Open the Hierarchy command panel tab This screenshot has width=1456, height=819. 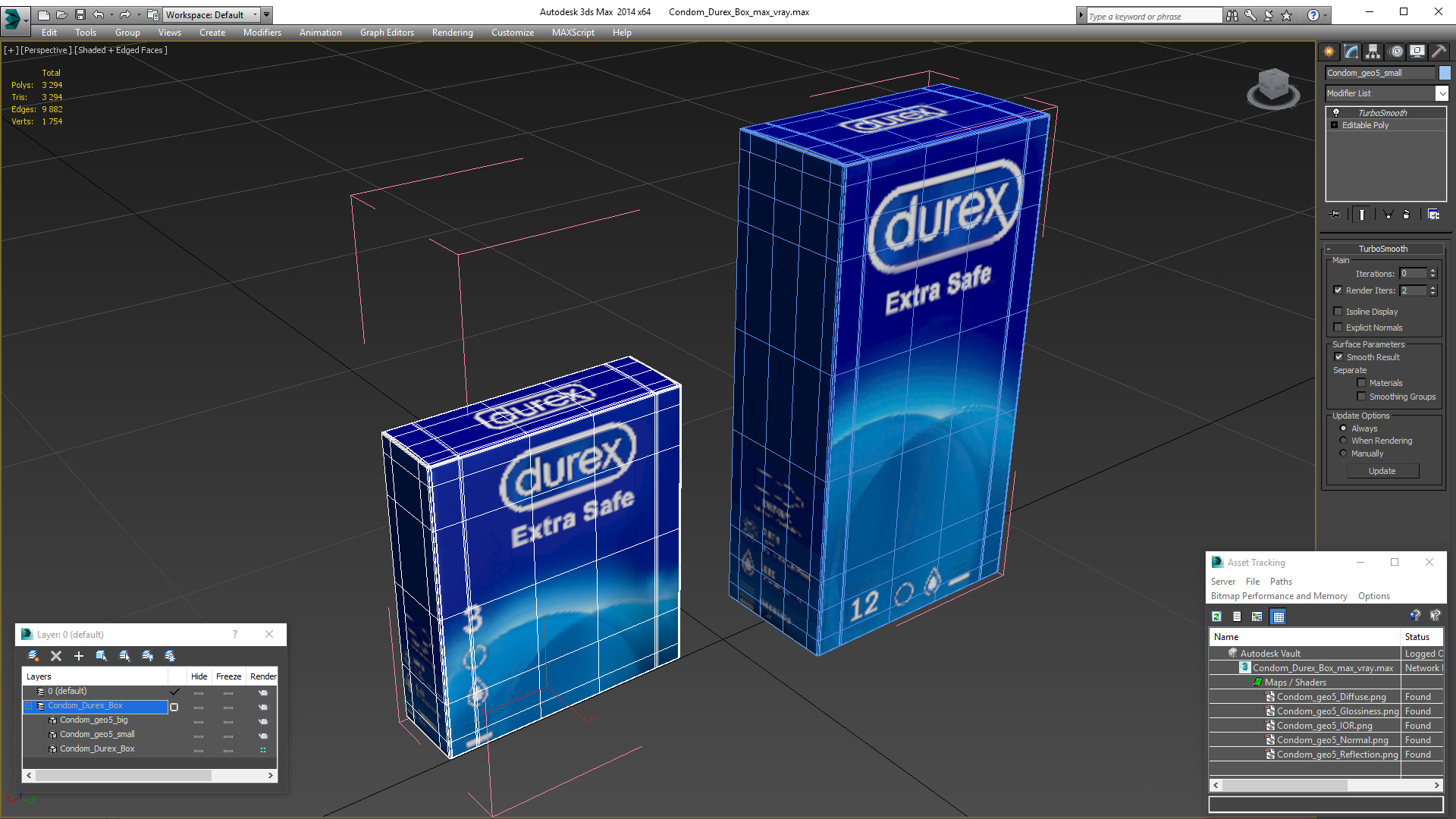point(1373,52)
